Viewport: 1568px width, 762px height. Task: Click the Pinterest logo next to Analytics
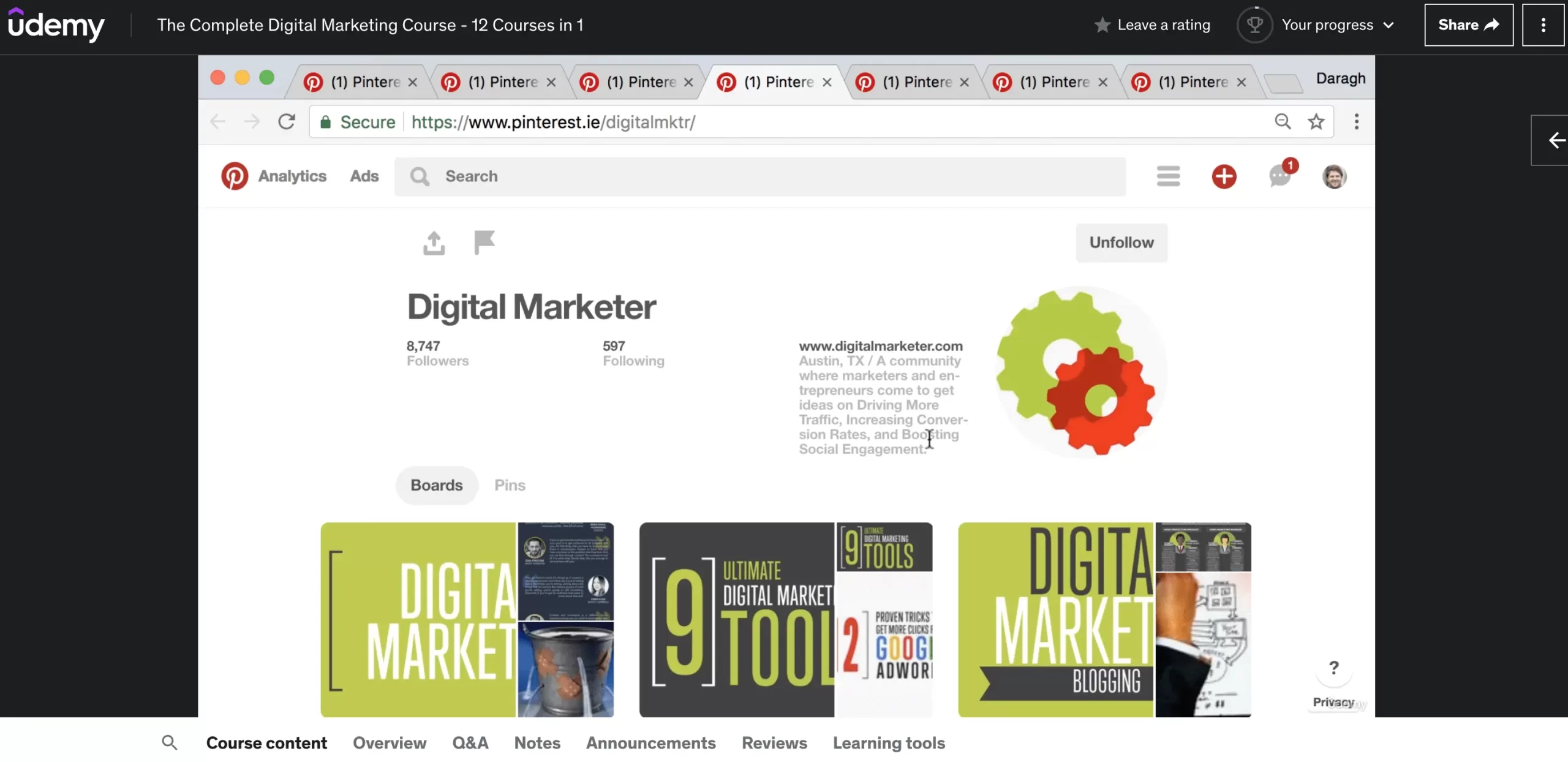click(x=235, y=176)
